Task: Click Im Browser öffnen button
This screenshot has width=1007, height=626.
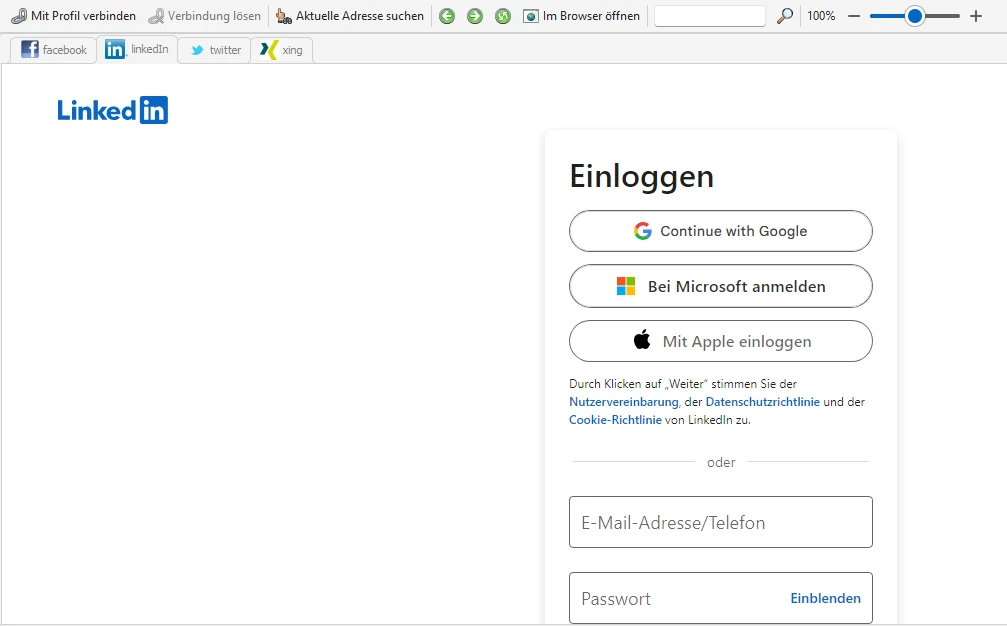Action: [582, 15]
